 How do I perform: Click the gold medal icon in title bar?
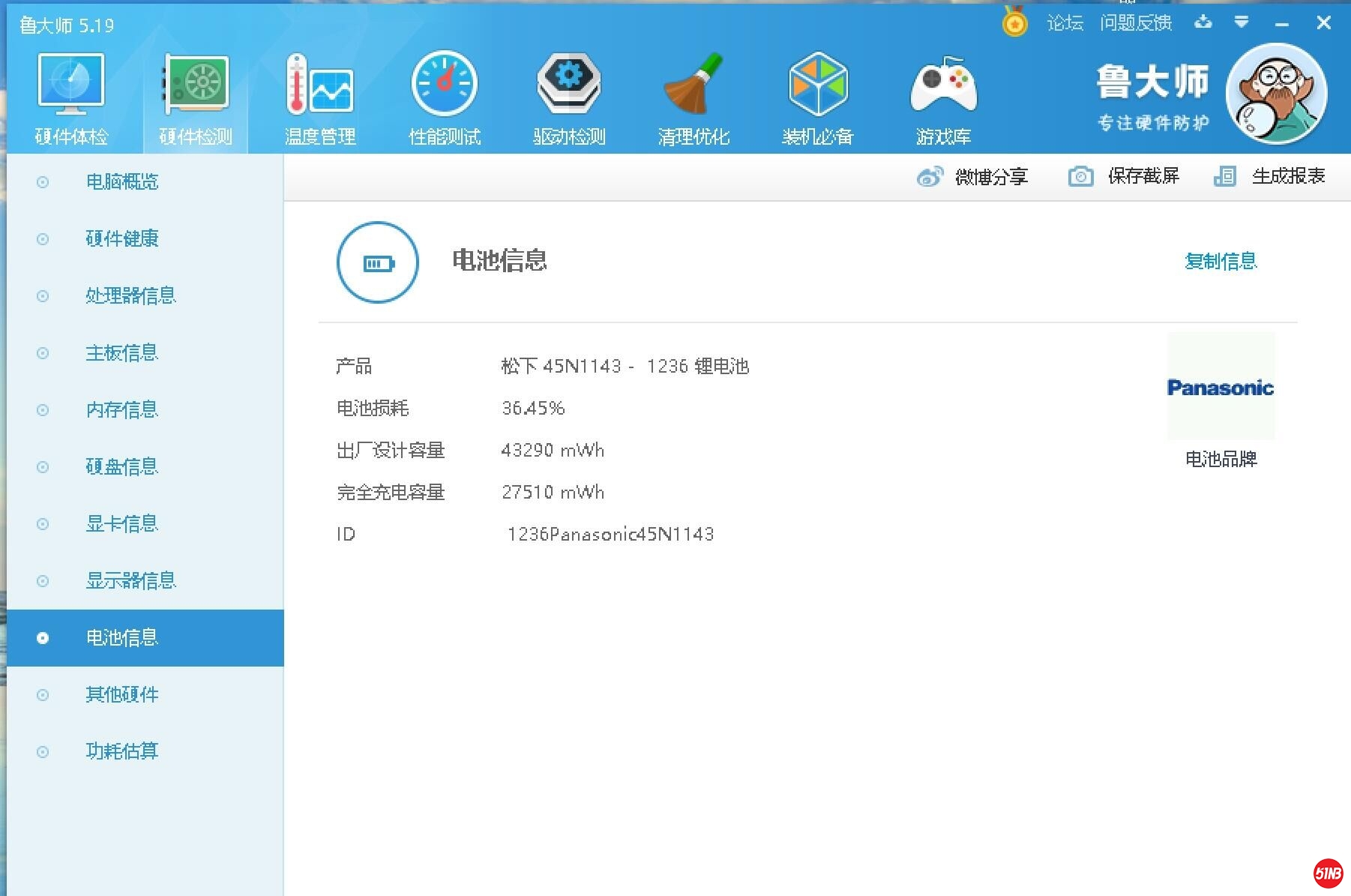tap(1014, 22)
